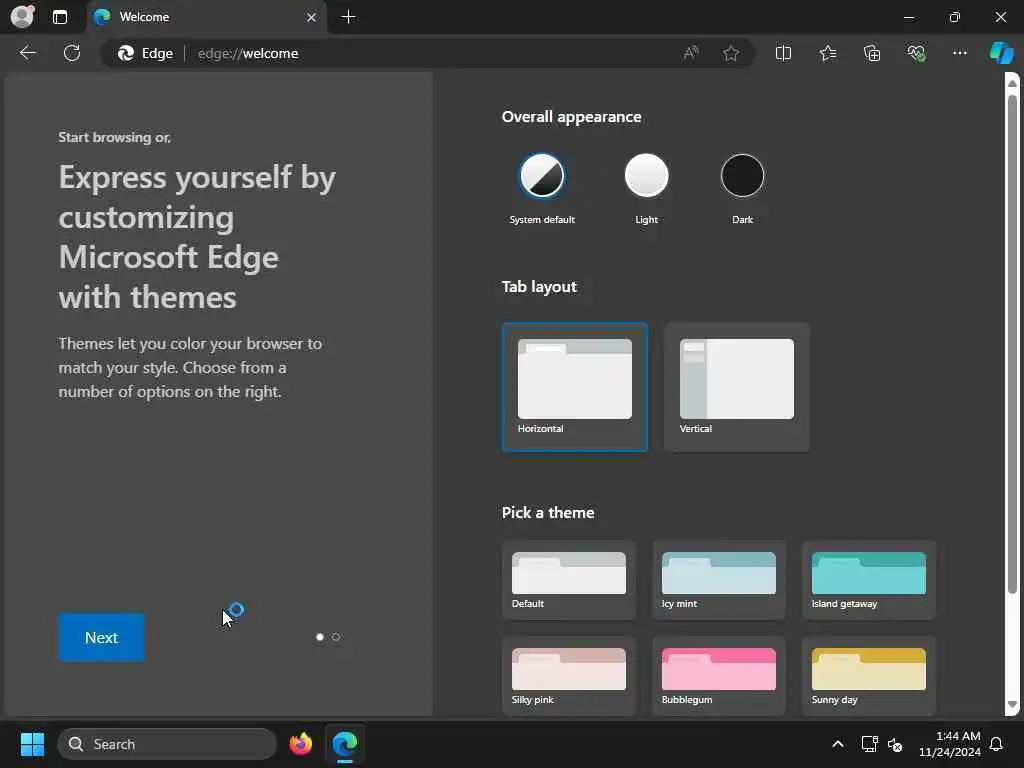Pick the Default theme
The width and height of the screenshot is (1024, 768).
click(x=569, y=580)
